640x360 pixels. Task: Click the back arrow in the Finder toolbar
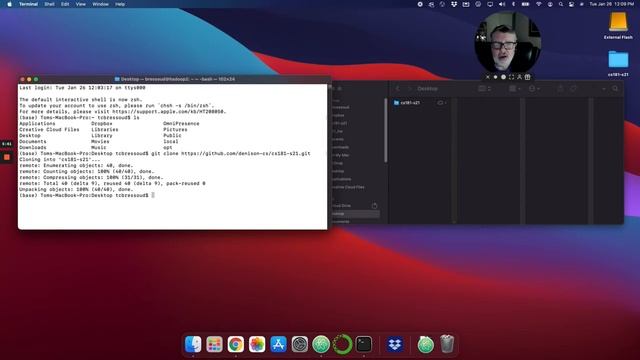pos(398,89)
